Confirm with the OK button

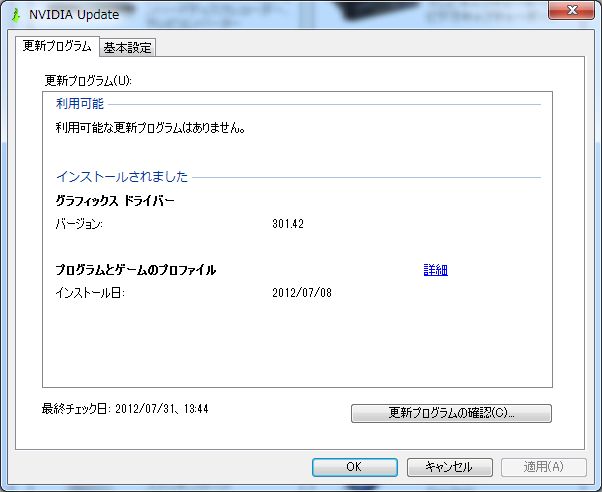click(x=354, y=467)
